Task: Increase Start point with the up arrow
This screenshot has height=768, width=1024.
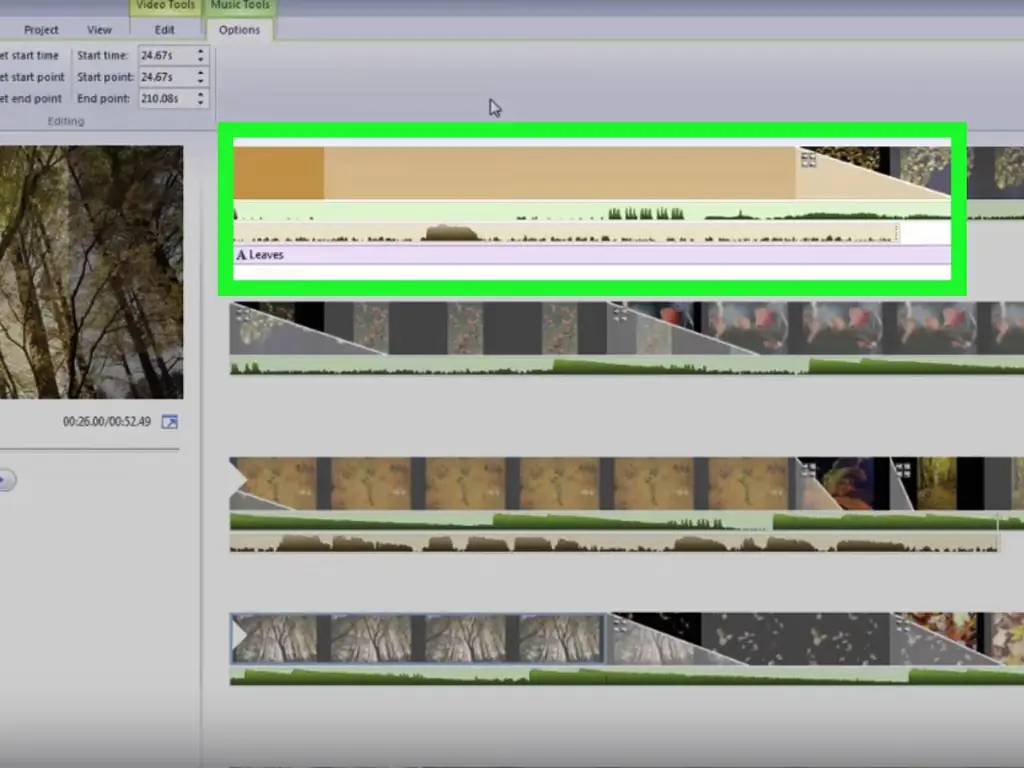Action: click(200, 72)
